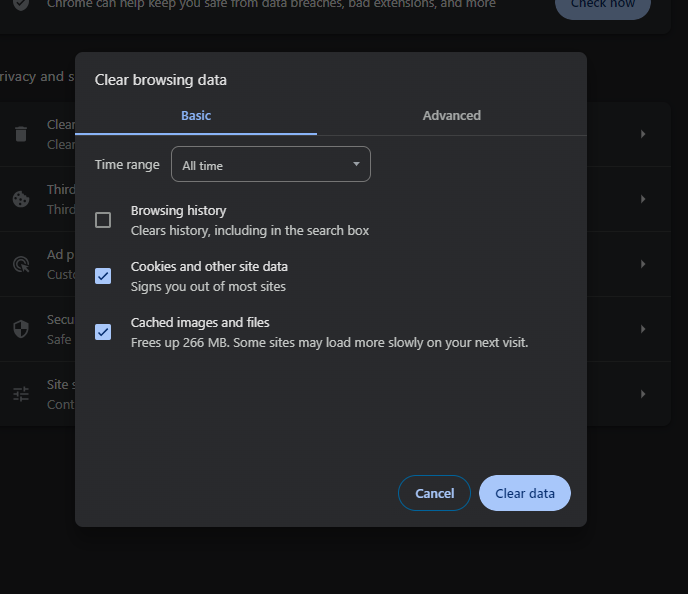Uncheck Cookies and other site data
Screen dimensions: 688x594
click(x=103, y=276)
